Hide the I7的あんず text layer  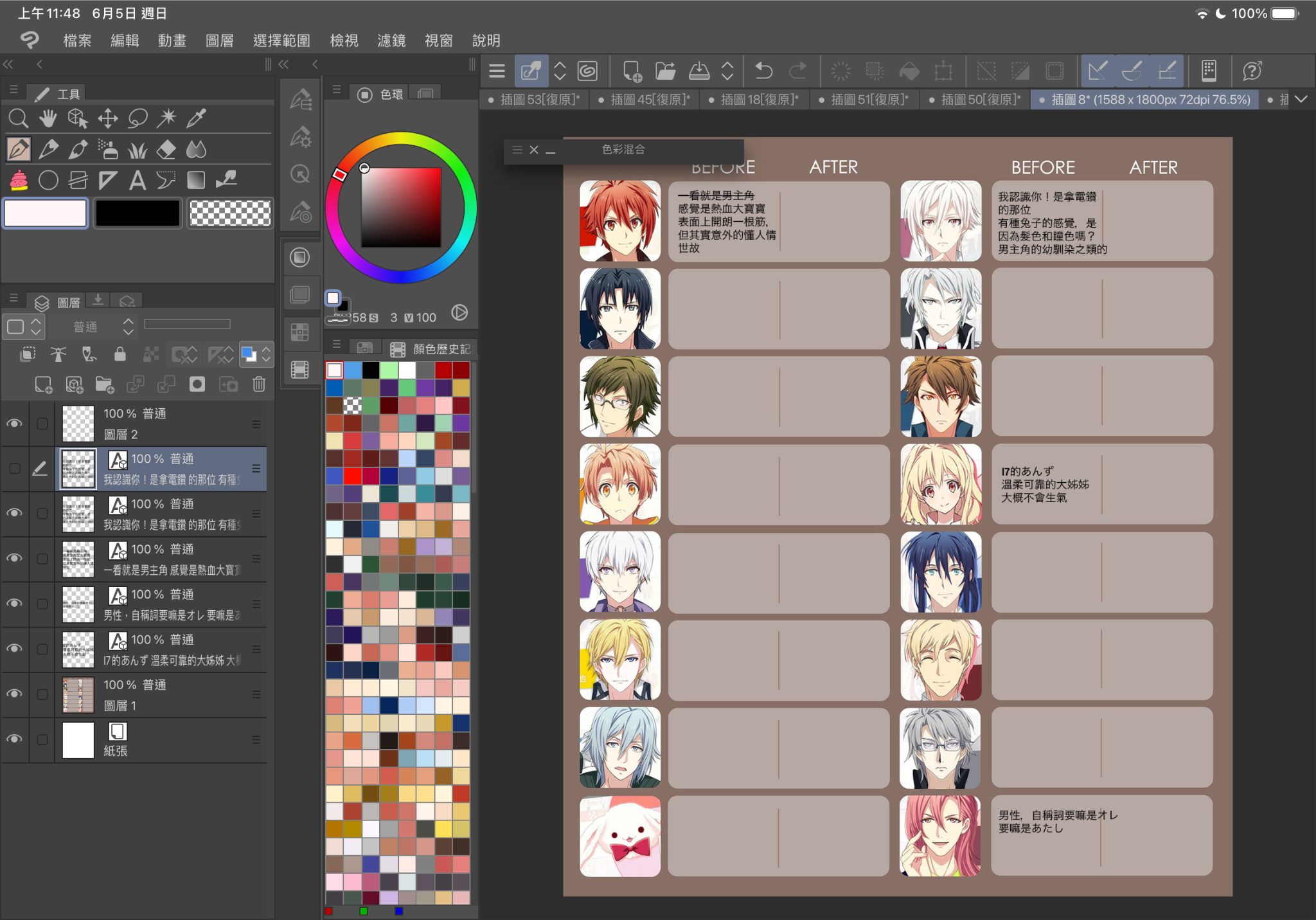(x=14, y=648)
